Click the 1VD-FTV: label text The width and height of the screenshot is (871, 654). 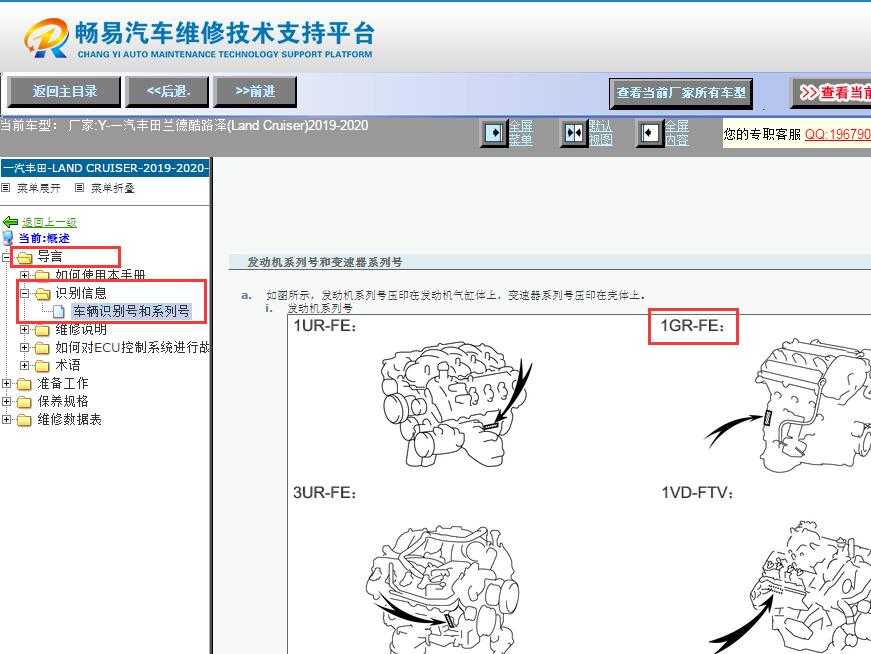[698, 492]
